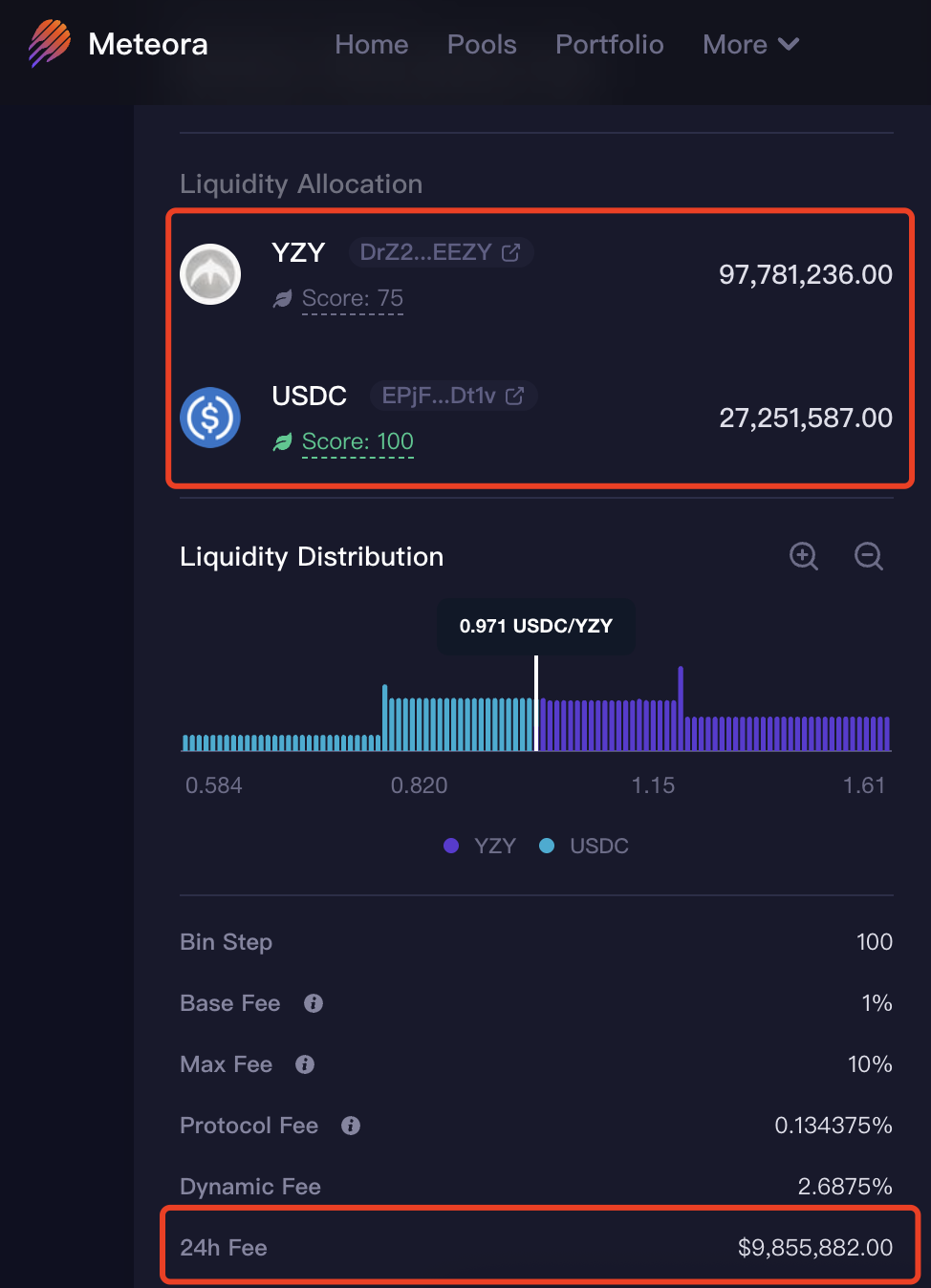Image resolution: width=931 pixels, height=1288 pixels.
Task: Go to the Home page
Action: 371,45
